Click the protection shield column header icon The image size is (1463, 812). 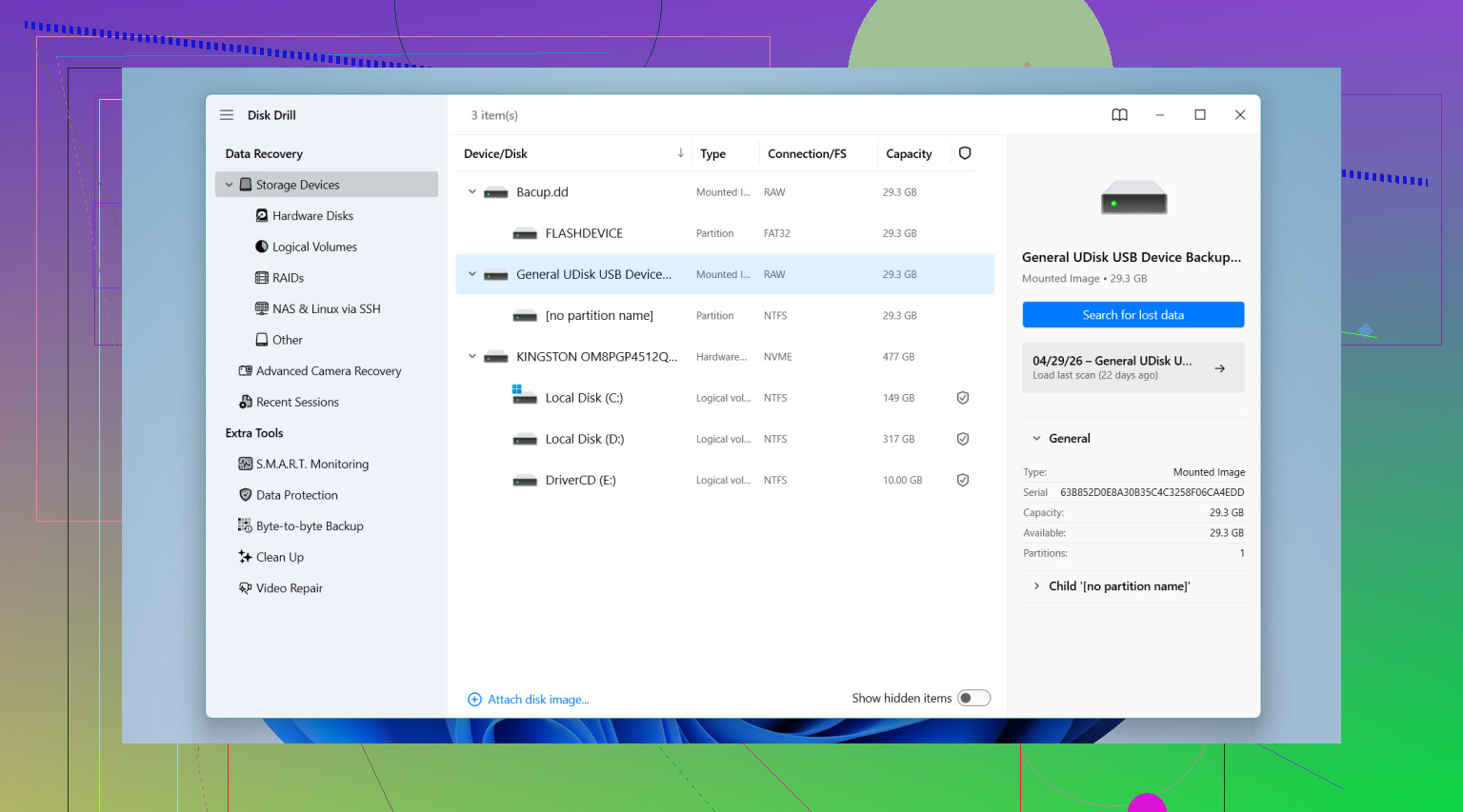(965, 153)
